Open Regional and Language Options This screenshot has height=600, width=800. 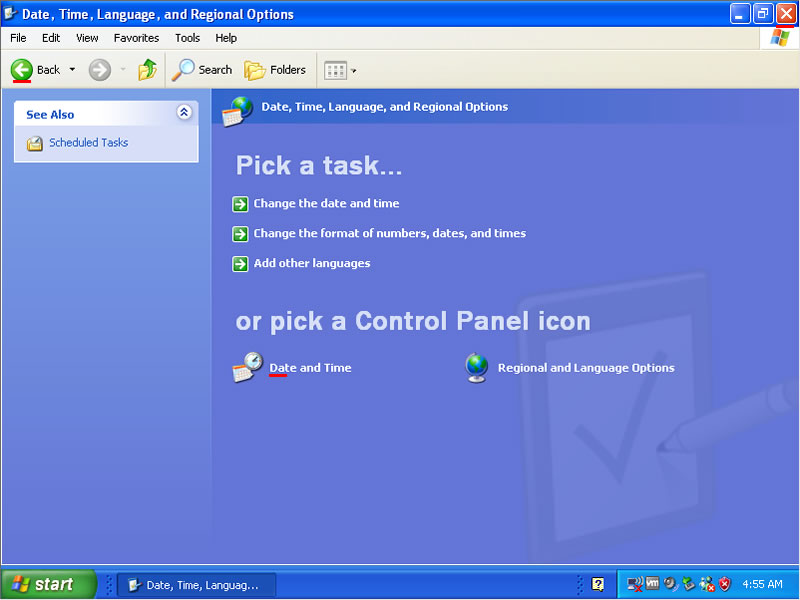585,367
